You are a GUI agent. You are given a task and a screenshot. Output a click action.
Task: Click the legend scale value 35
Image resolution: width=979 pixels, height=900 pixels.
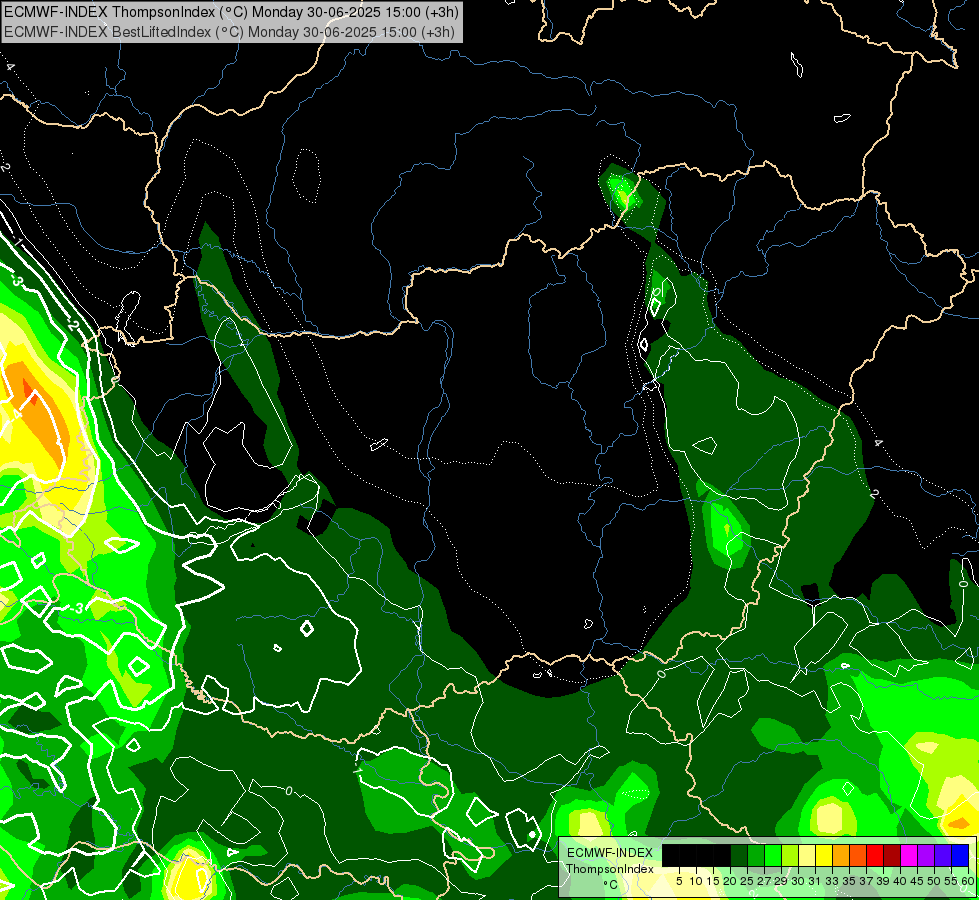(x=849, y=881)
